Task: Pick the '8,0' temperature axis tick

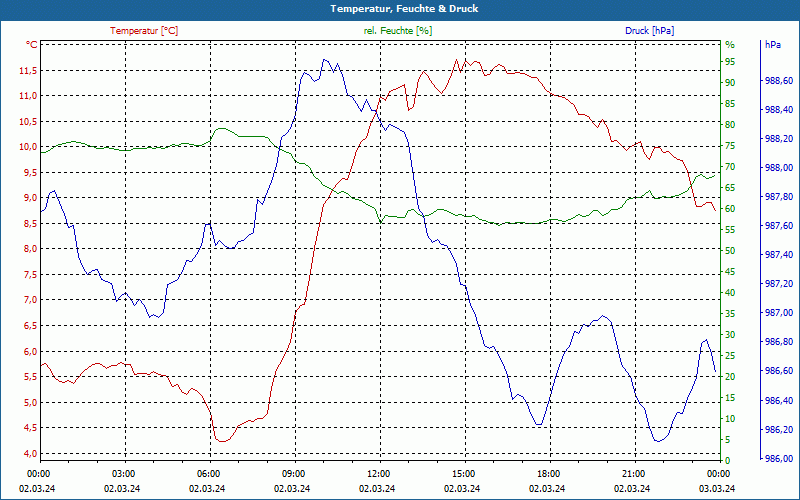Action: coord(30,249)
